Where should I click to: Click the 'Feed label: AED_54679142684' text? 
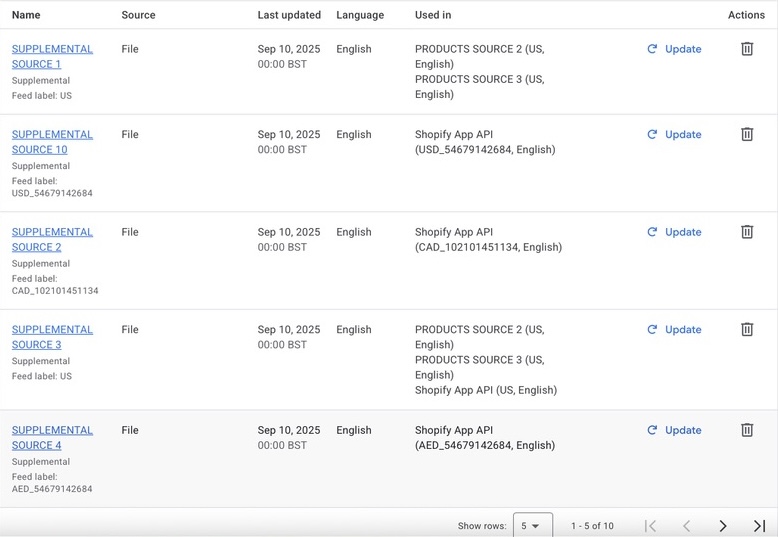(x=52, y=482)
